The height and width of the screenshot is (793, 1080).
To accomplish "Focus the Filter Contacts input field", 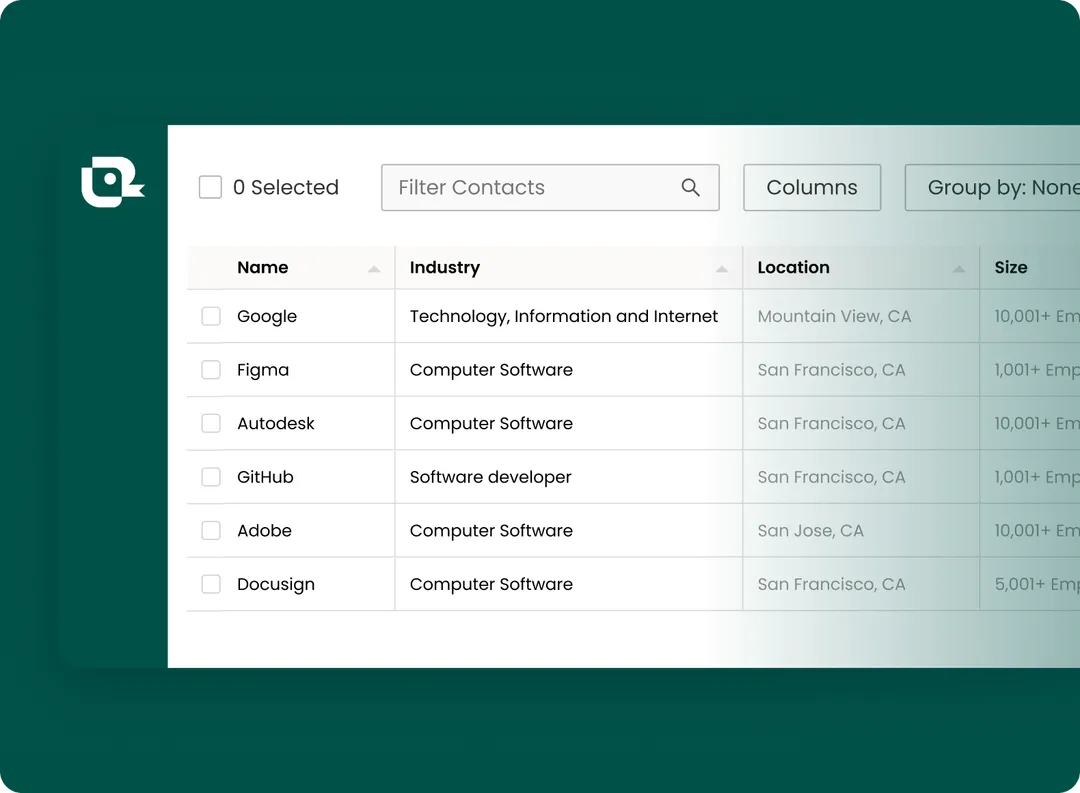I will coord(530,188).
